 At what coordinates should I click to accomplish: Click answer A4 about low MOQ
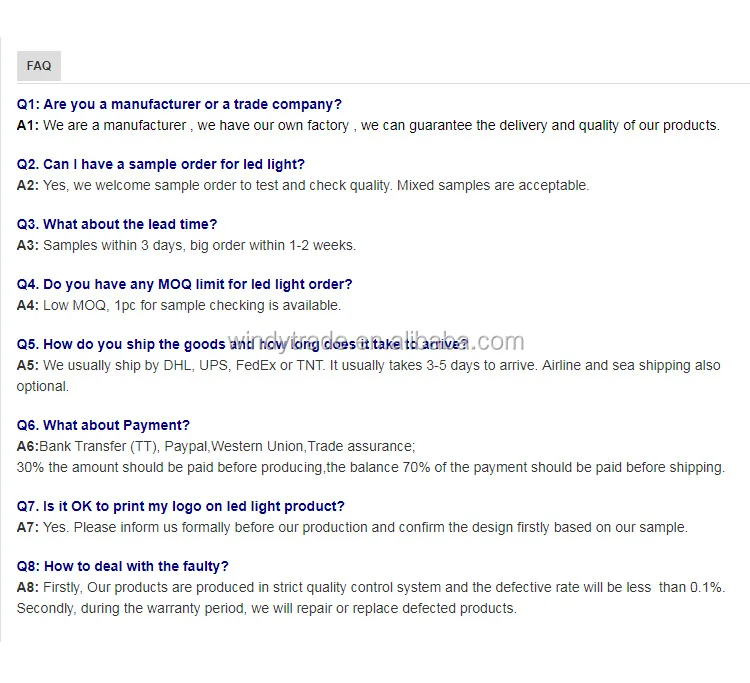179,305
